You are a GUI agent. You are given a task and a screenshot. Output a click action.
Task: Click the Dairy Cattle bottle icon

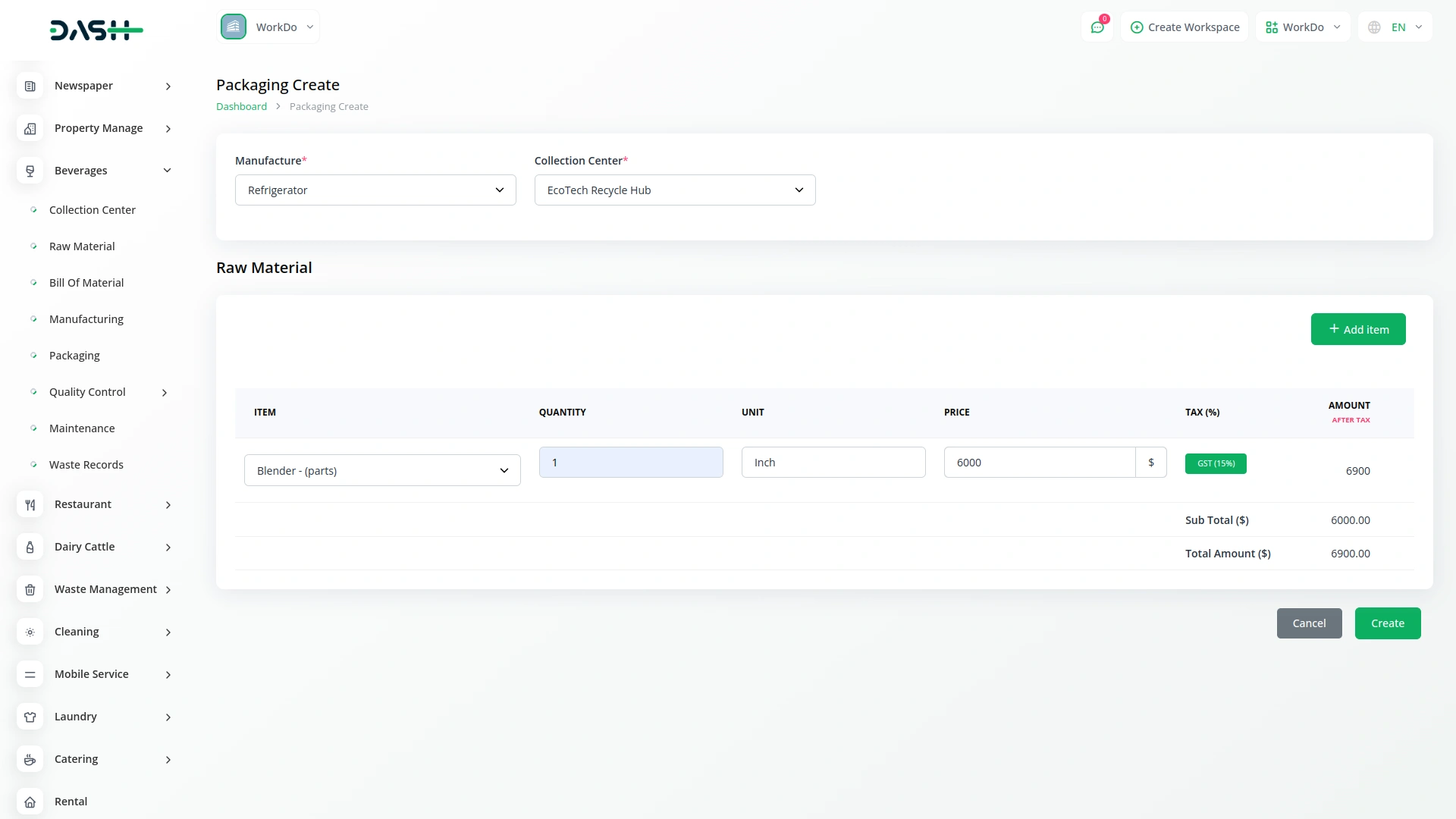(30, 548)
